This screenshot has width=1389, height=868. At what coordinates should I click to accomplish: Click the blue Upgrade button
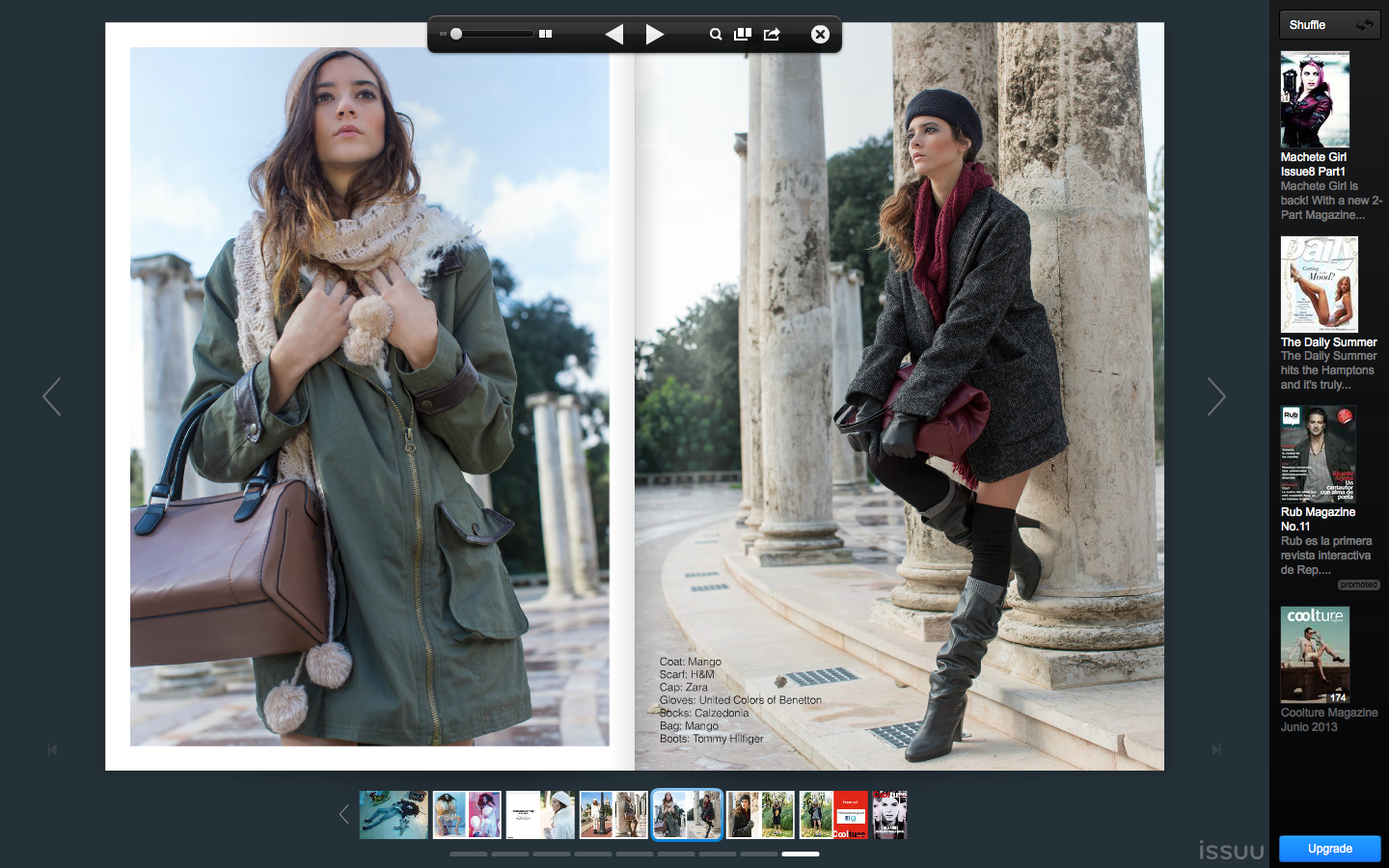point(1329,849)
